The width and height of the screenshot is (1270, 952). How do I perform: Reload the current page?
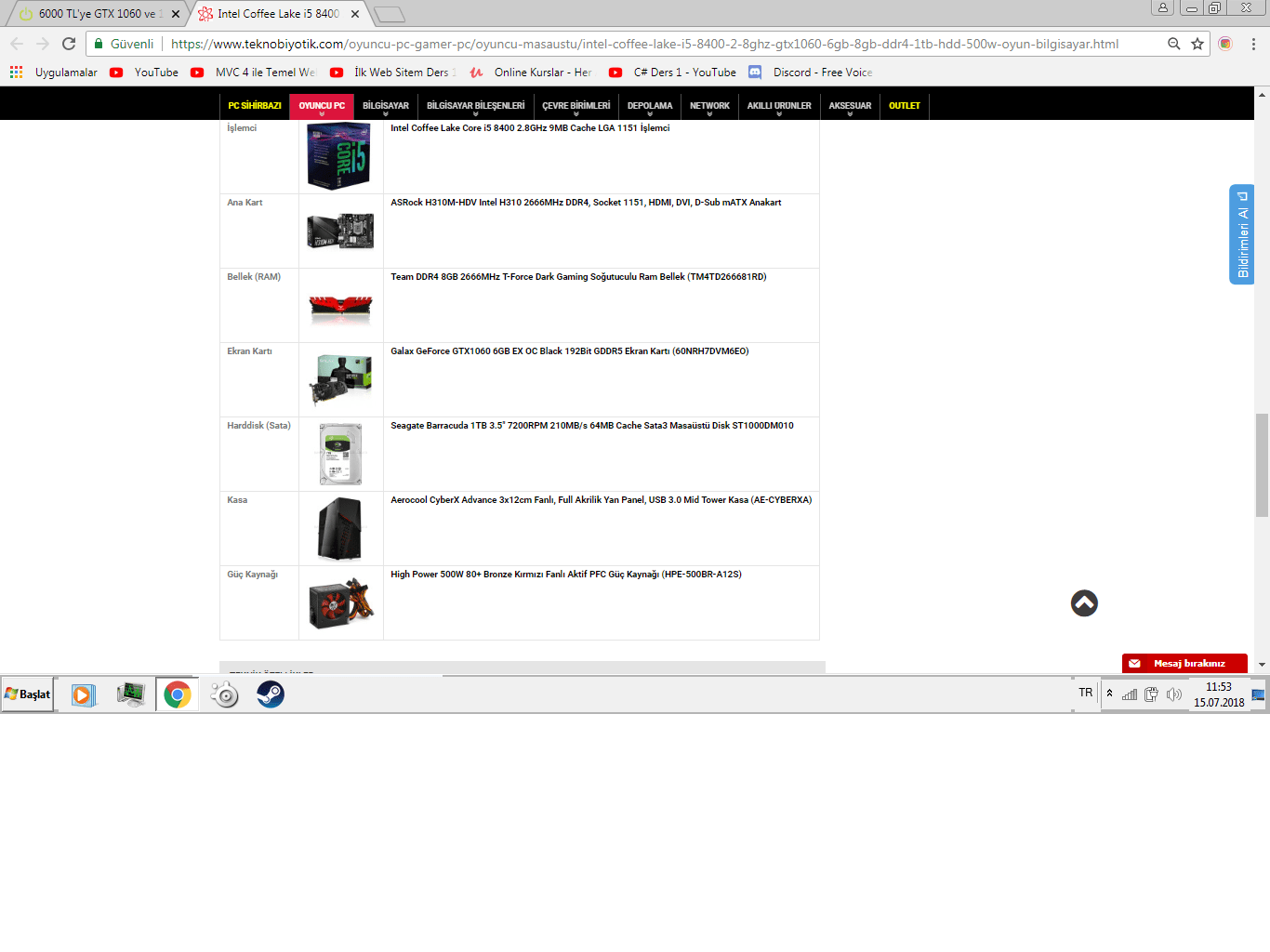(69, 44)
